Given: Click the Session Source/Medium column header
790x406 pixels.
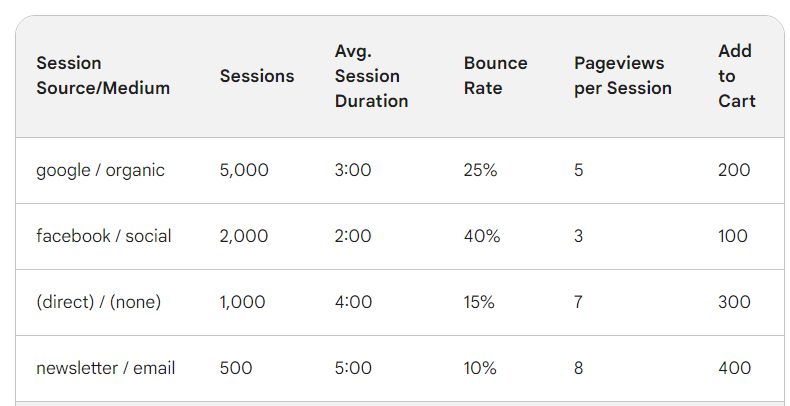Looking at the screenshot, I should click(103, 76).
